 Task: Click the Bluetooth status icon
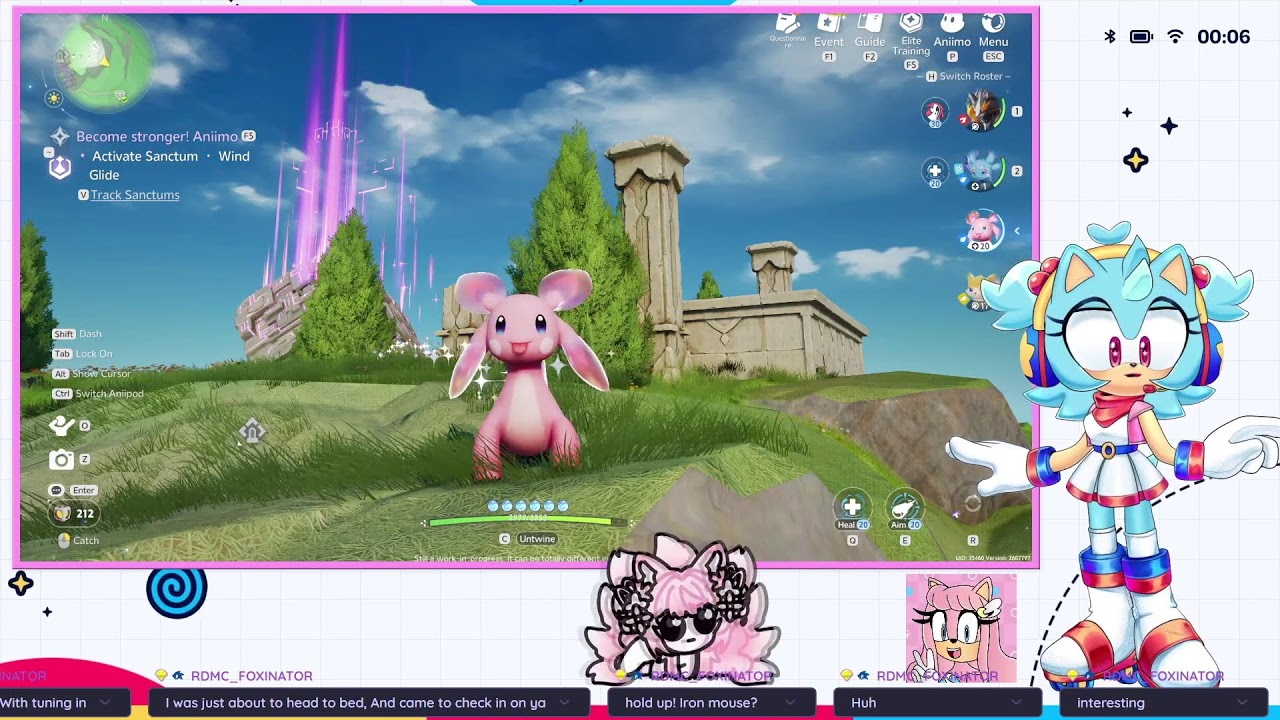click(x=1110, y=37)
